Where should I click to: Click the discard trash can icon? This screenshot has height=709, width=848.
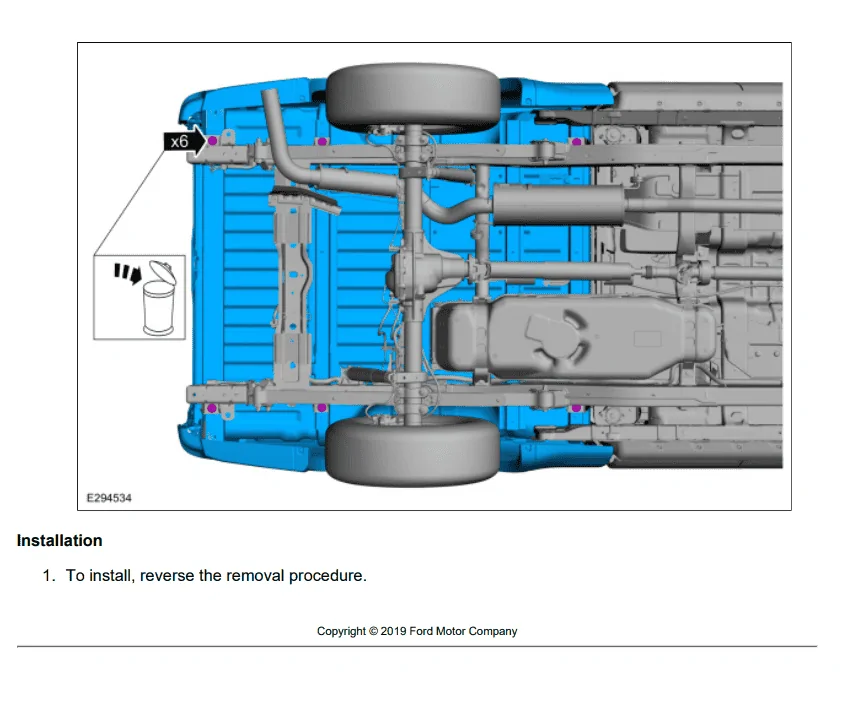(x=159, y=297)
